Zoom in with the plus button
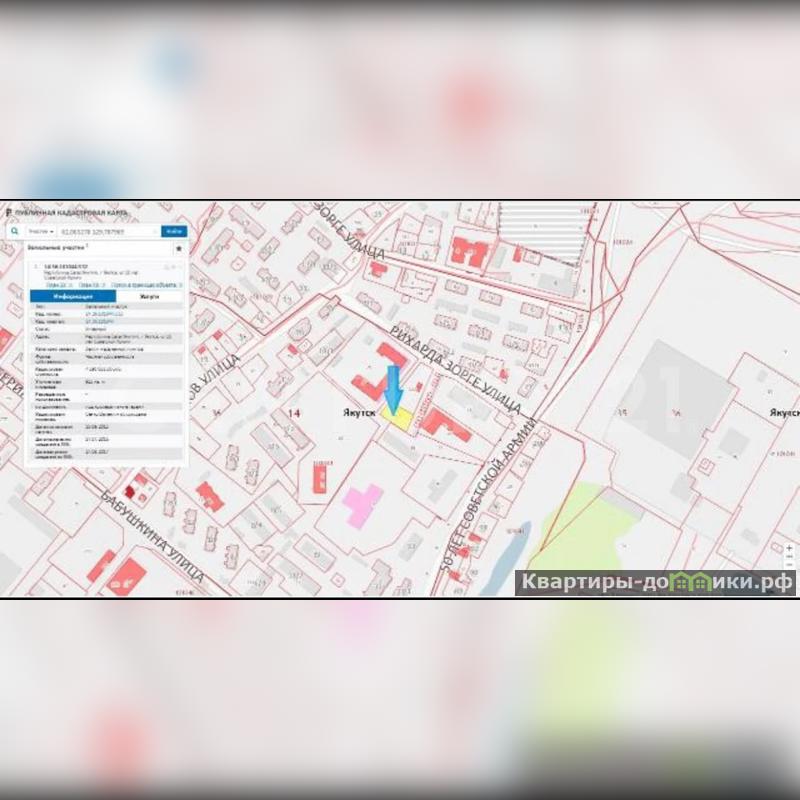Image resolution: width=800 pixels, height=800 pixels. pos(790,548)
